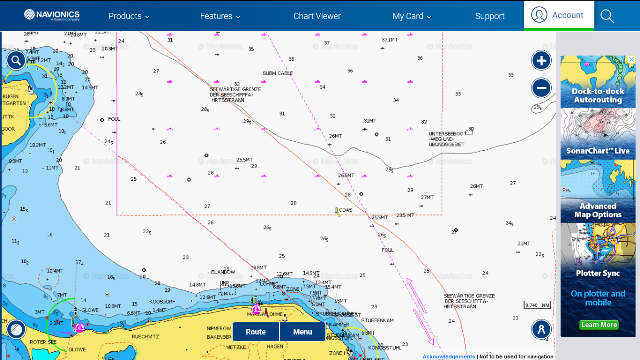Click the magenta marina marker near Glowe

[x=79, y=327]
